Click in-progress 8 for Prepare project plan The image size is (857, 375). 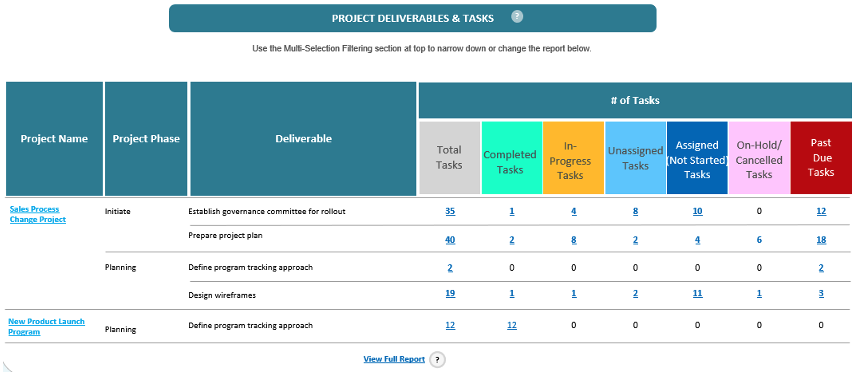(x=573, y=240)
